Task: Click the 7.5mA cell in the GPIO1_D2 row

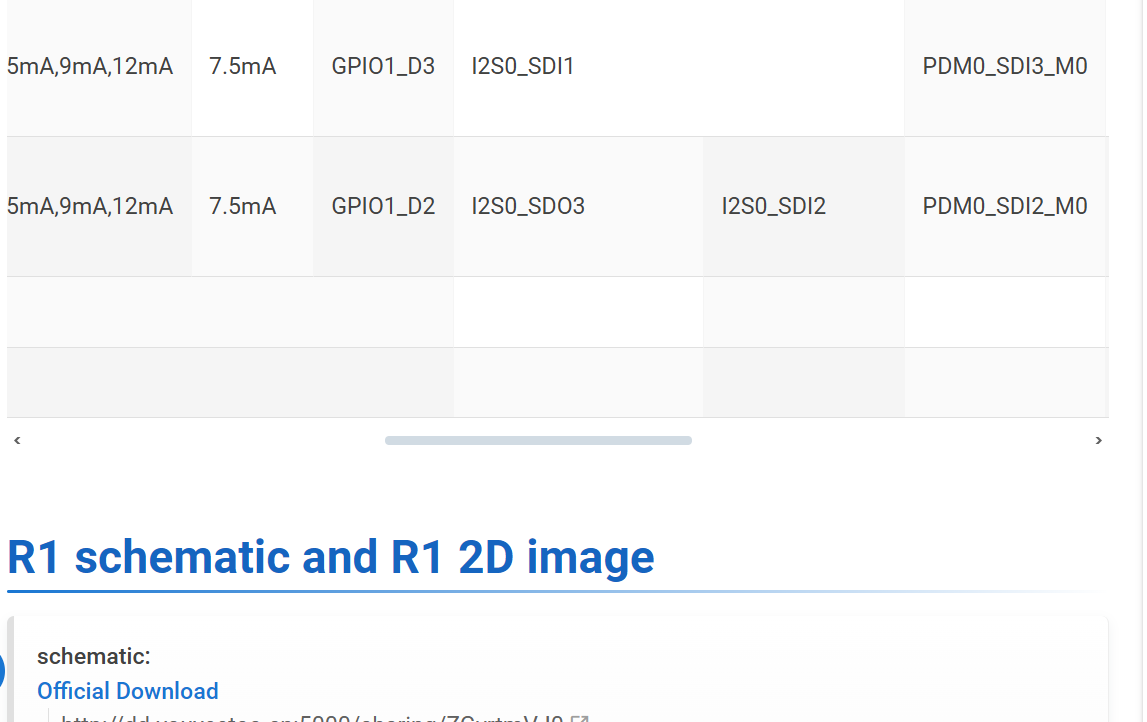Action: click(243, 207)
